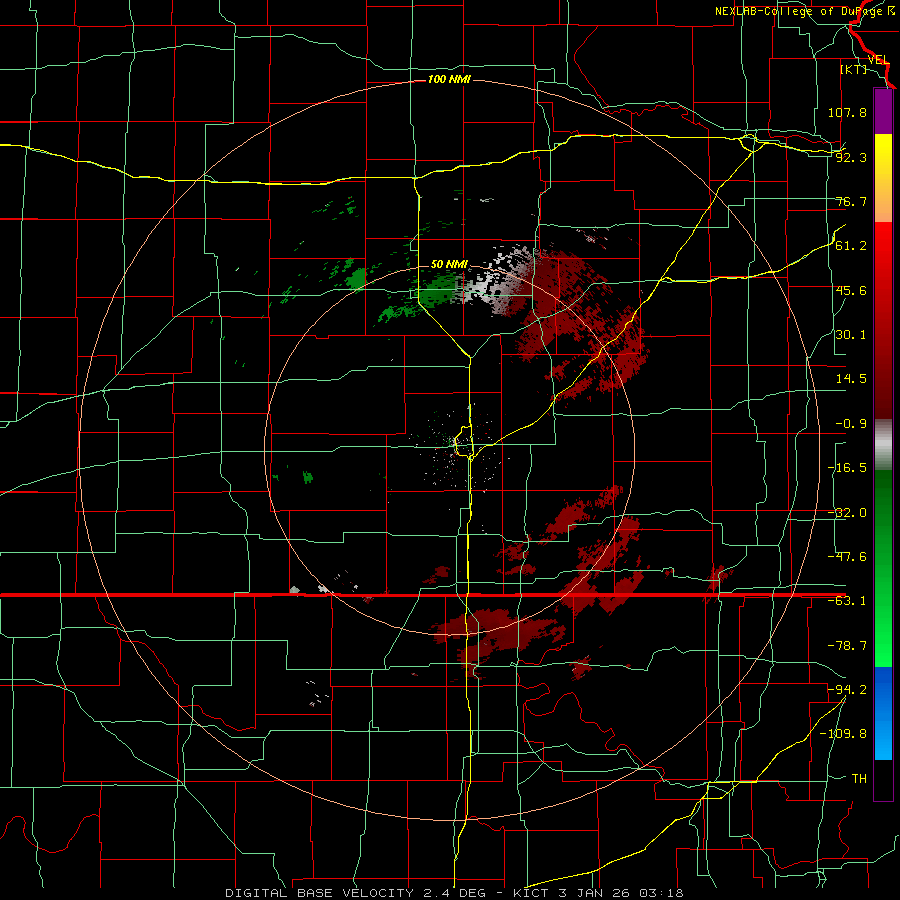Select the 76.7 velocity scale value
The height and width of the screenshot is (900, 900).
851,201
